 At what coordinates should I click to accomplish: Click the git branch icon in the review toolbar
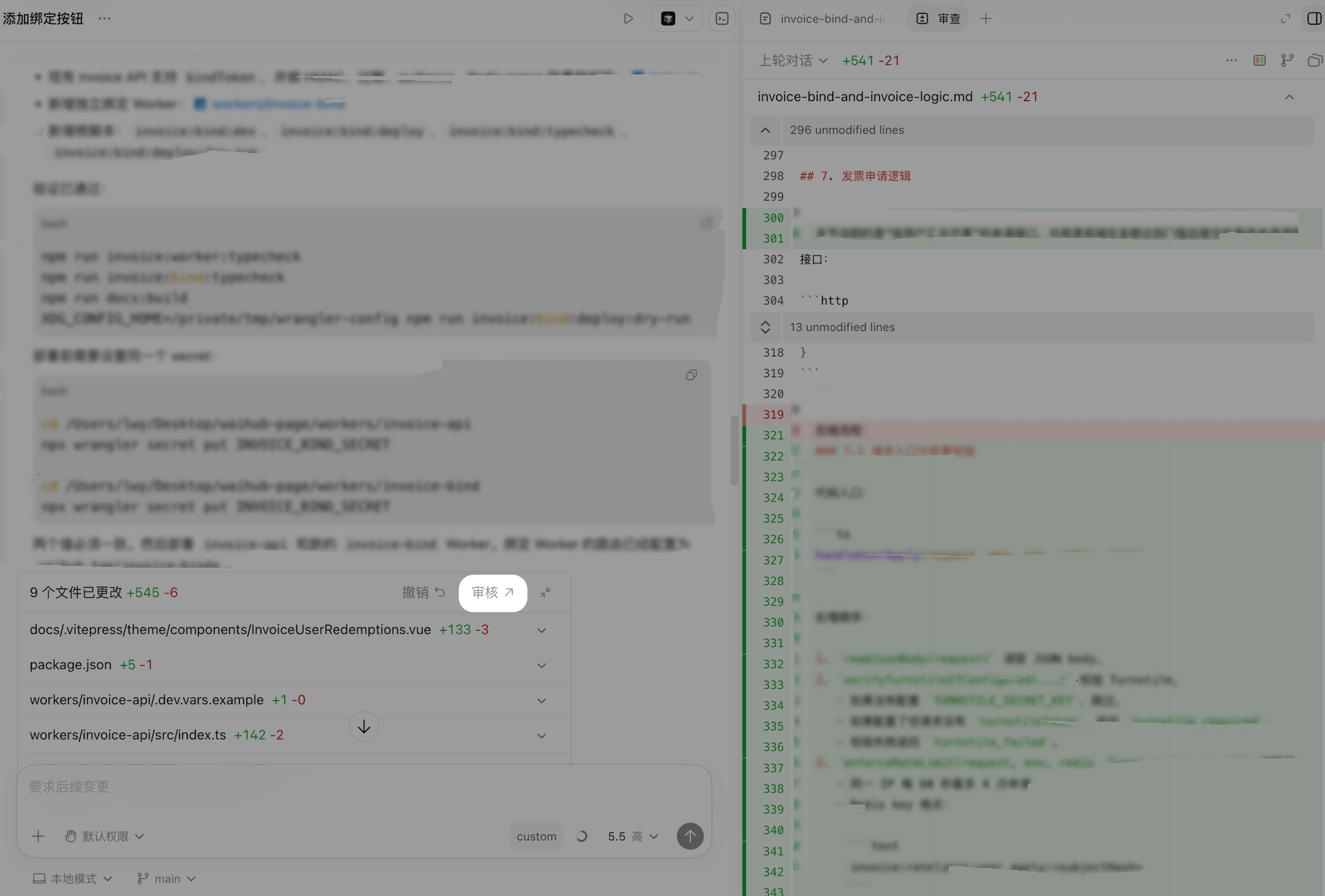(x=1287, y=60)
